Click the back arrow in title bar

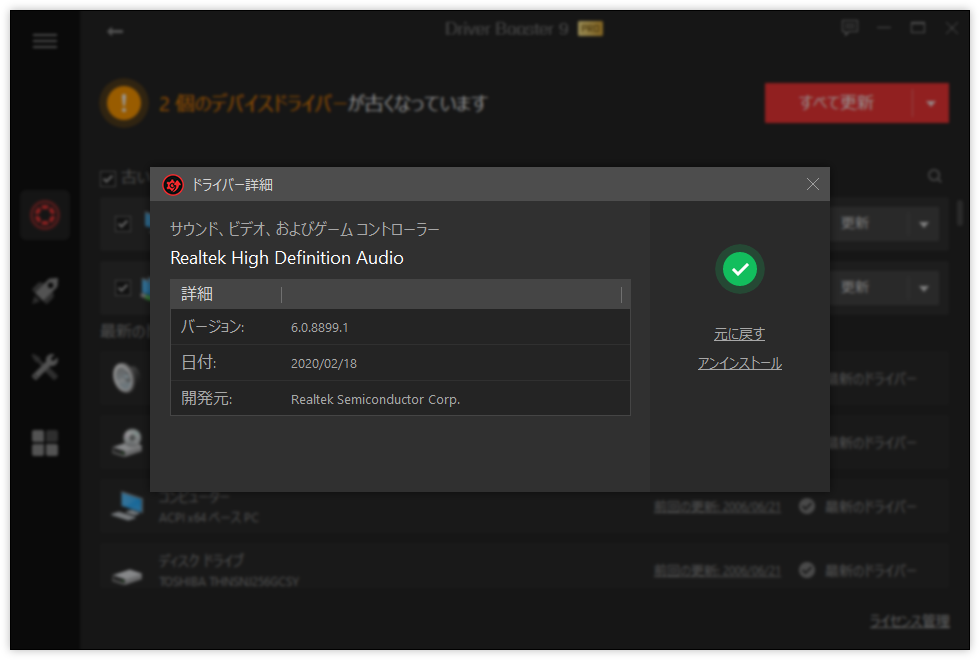[x=115, y=31]
